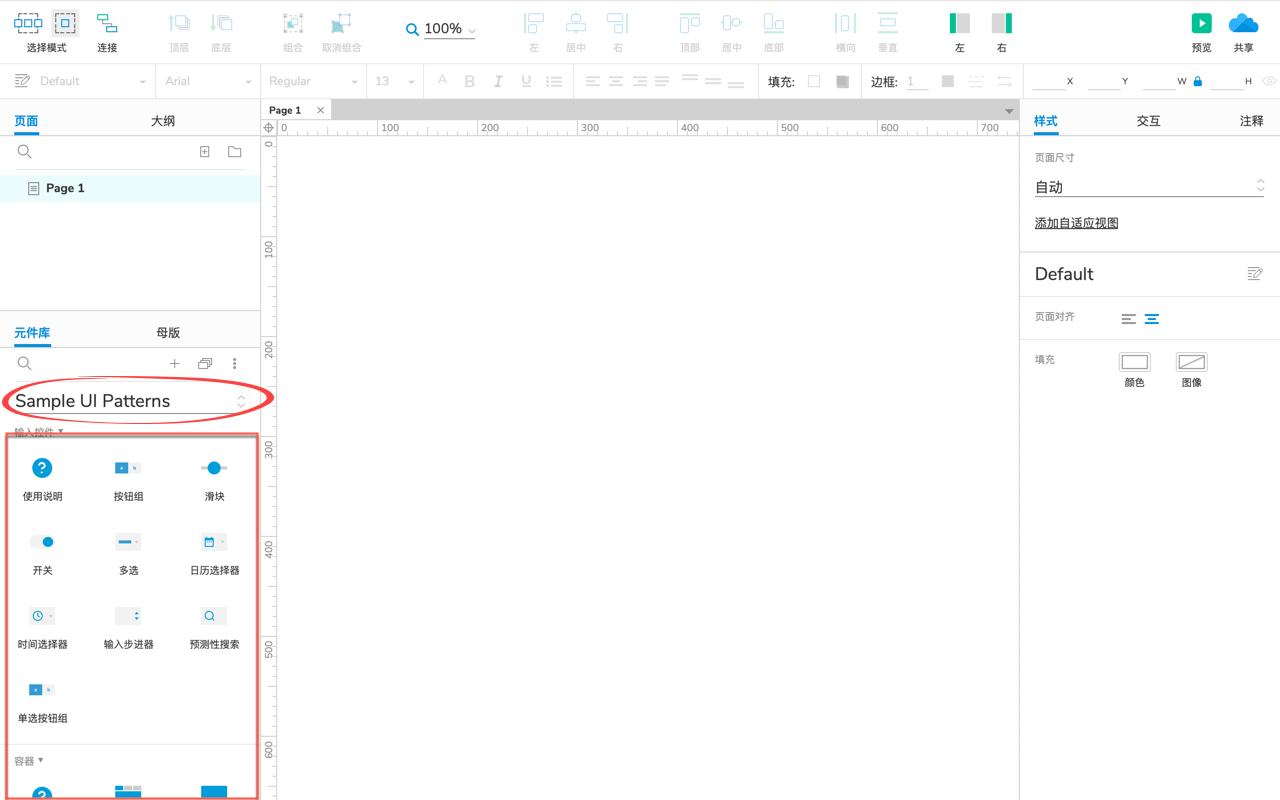Click the Preview (预览) play icon
The image size is (1280, 800).
pyautogui.click(x=1201, y=23)
